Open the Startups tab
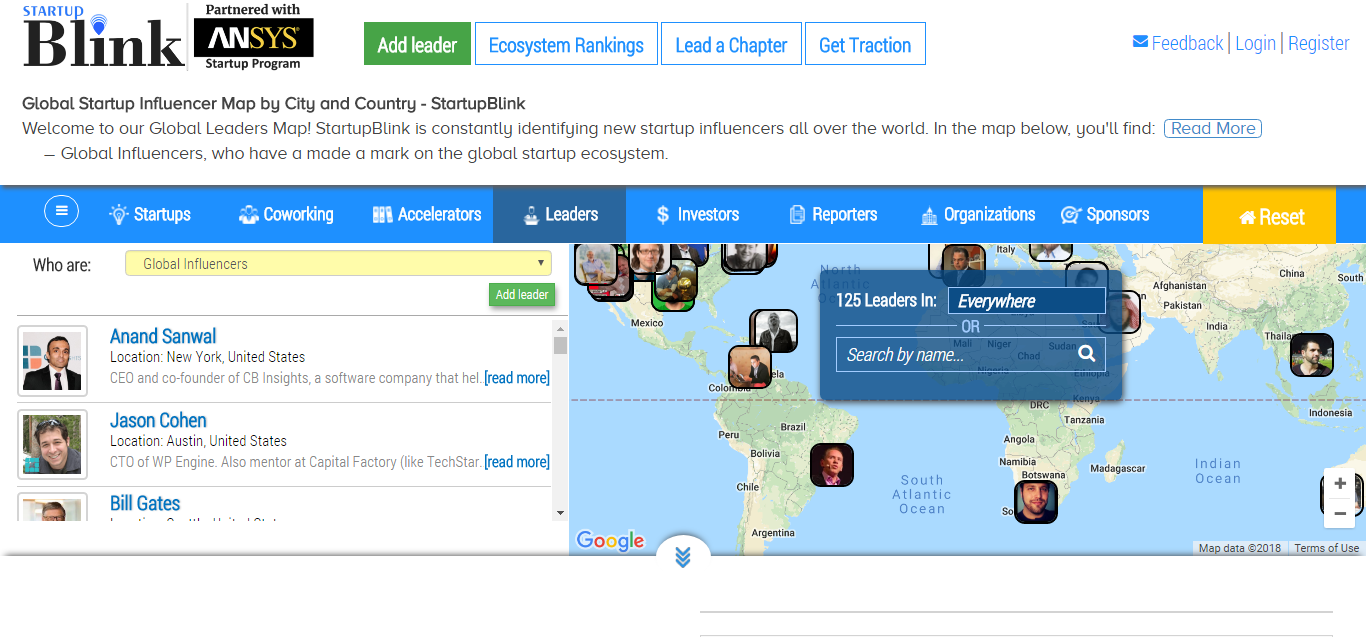 (x=150, y=214)
